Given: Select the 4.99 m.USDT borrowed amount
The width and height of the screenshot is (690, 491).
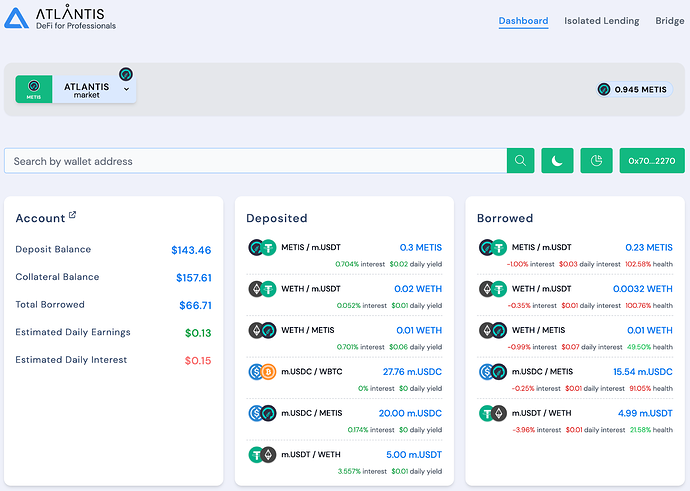Looking at the screenshot, I should point(645,413).
